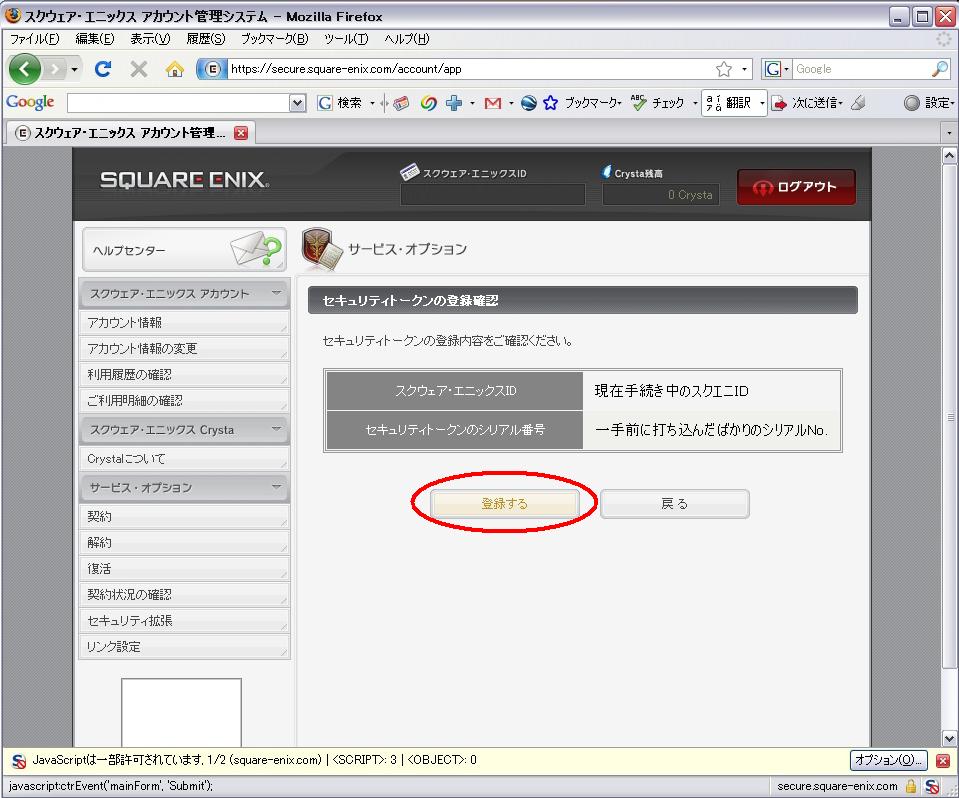Open 利用履歴の確認 sidebar link

pyautogui.click(x=184, y=374)
